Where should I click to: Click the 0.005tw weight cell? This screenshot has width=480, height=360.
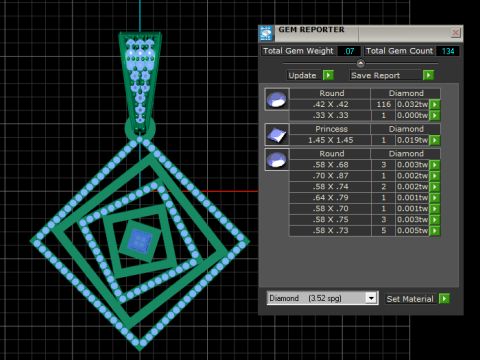(412, 231)
